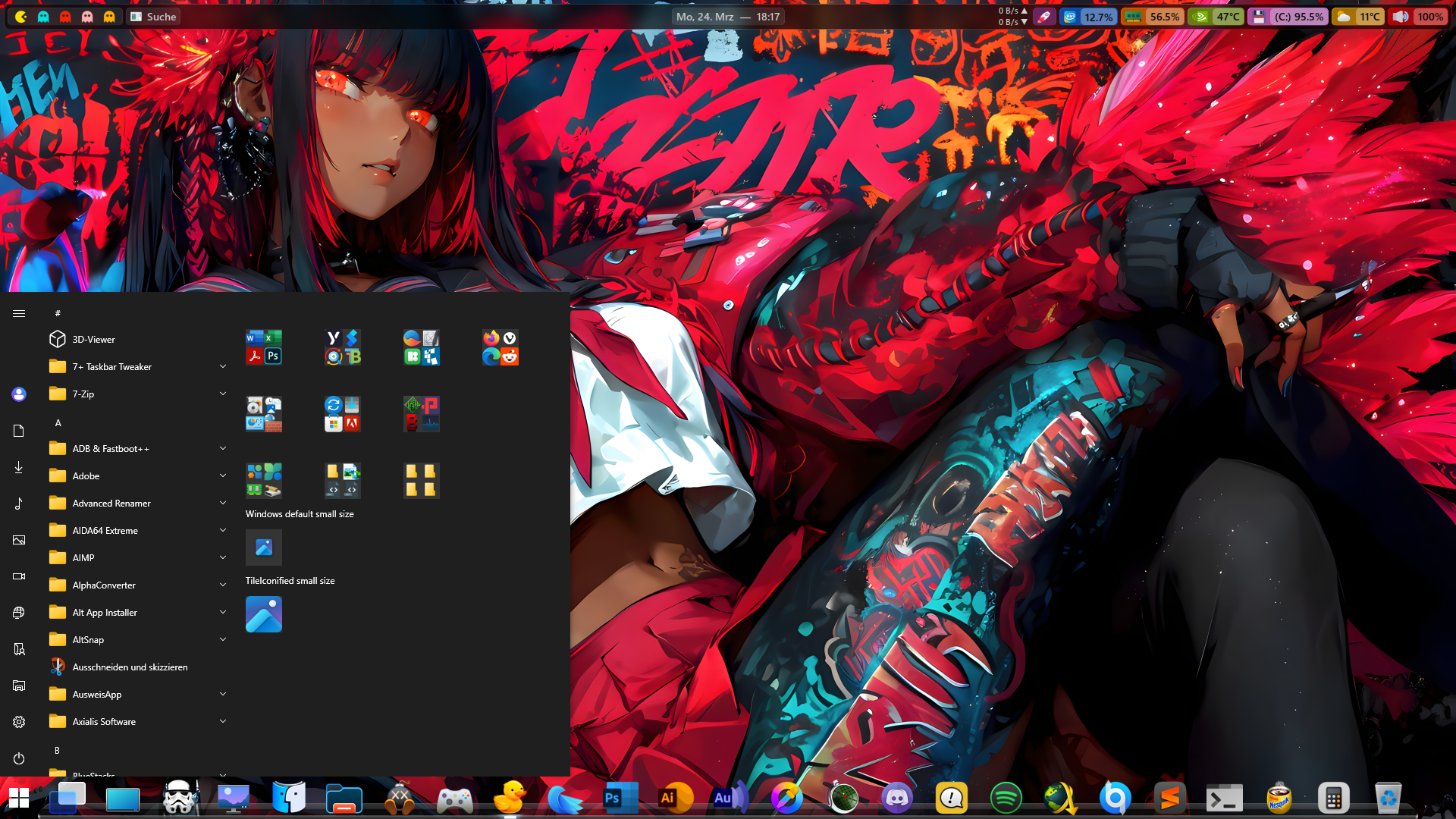Expand the 7-Zip folder
This screenshot has height=819, width=1456.
223,394
